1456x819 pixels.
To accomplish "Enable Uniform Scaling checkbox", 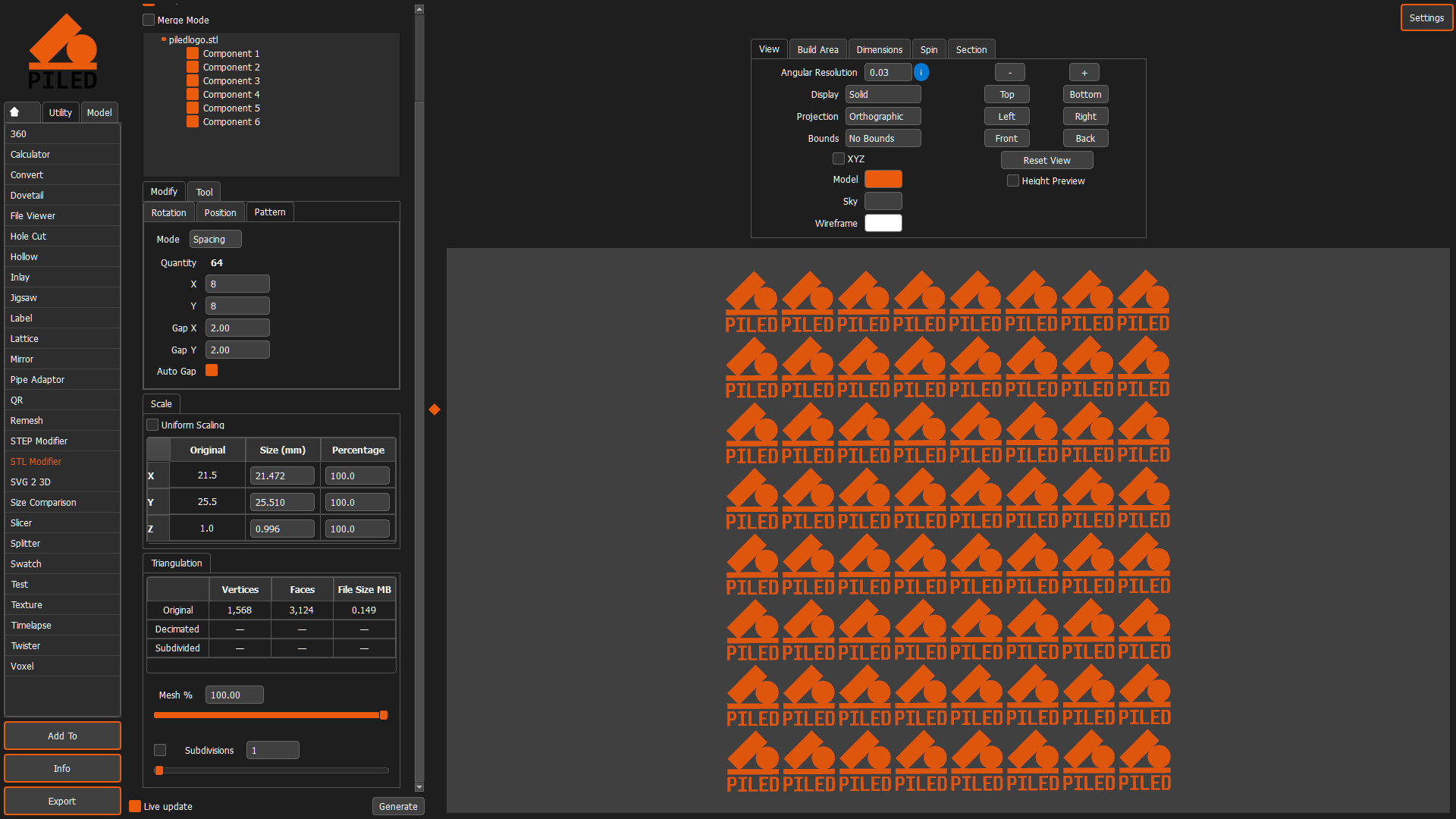I will coord(152,425).
